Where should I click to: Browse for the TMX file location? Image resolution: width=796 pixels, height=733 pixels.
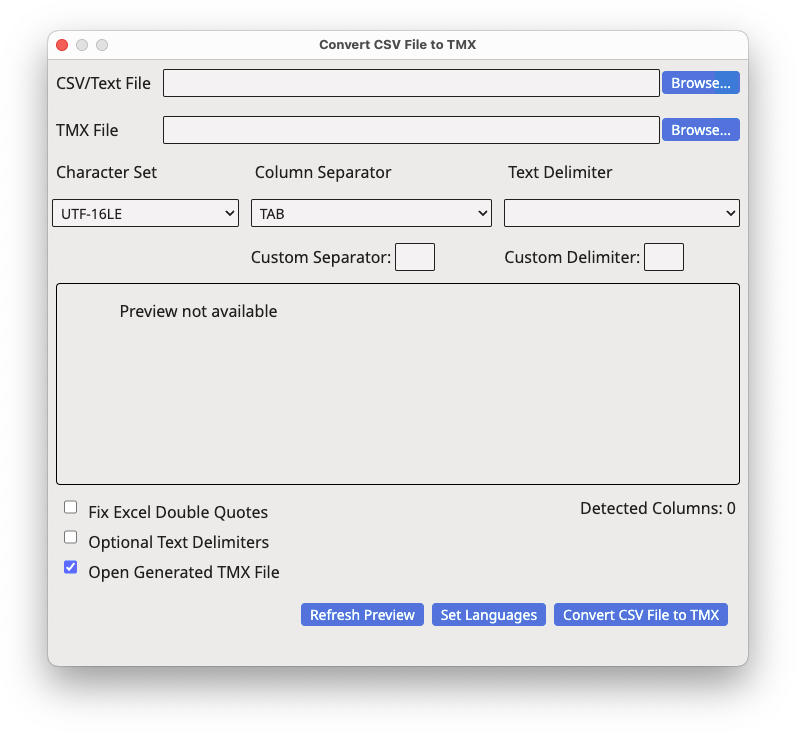coord(701,130)
